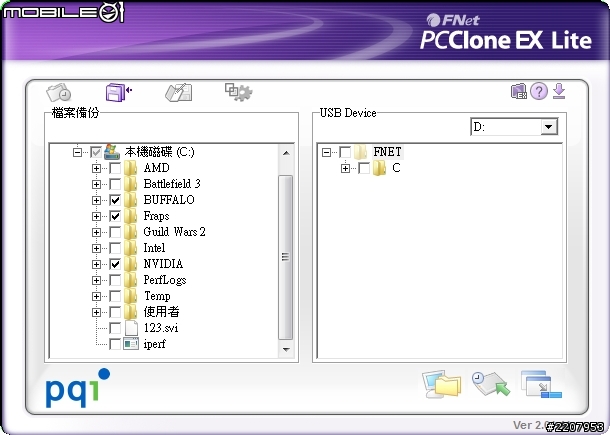Image resolution: width=610 pixels, height=435 pixels.
Task: Check the Intel folder checkbox
Action: [115, 248]
